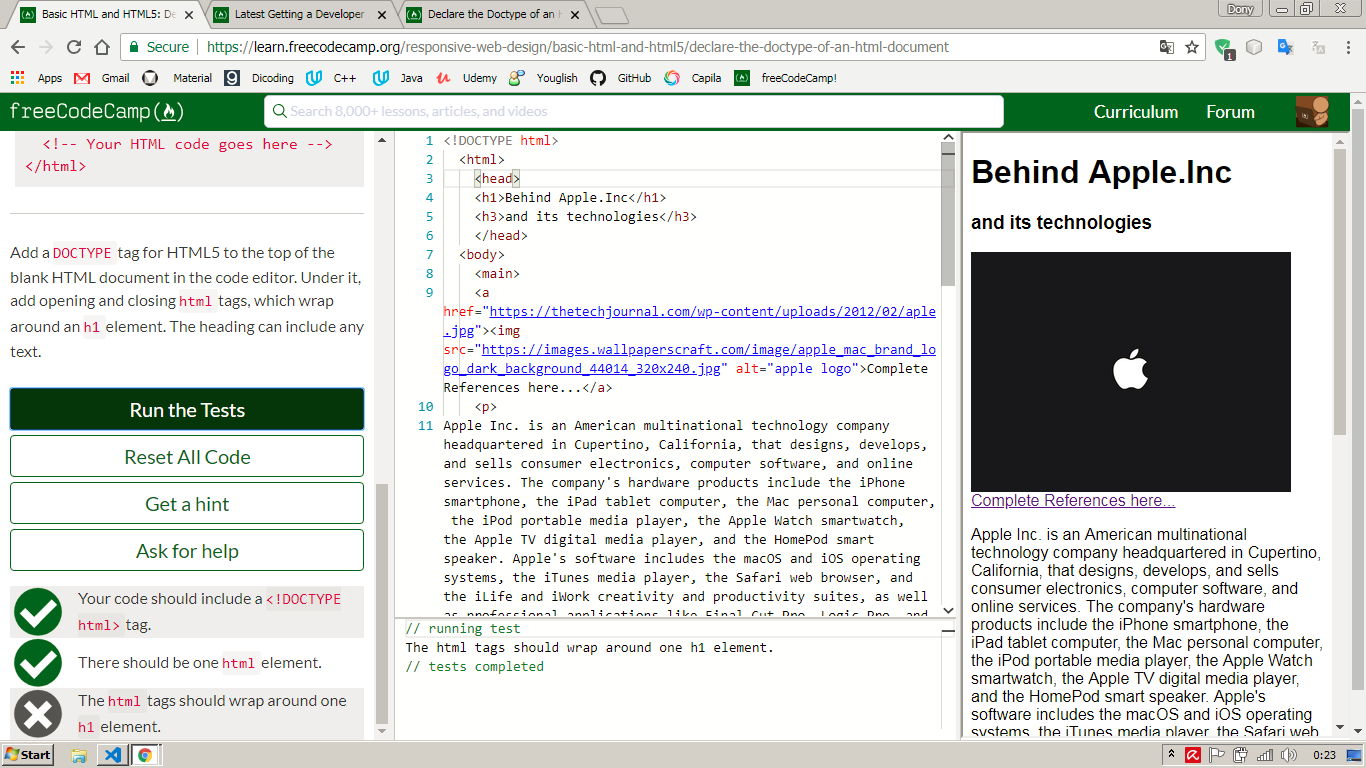
Task: Click the search magnifier icon in freeCodeCamp search bar
Action: [x=280, y=111]
